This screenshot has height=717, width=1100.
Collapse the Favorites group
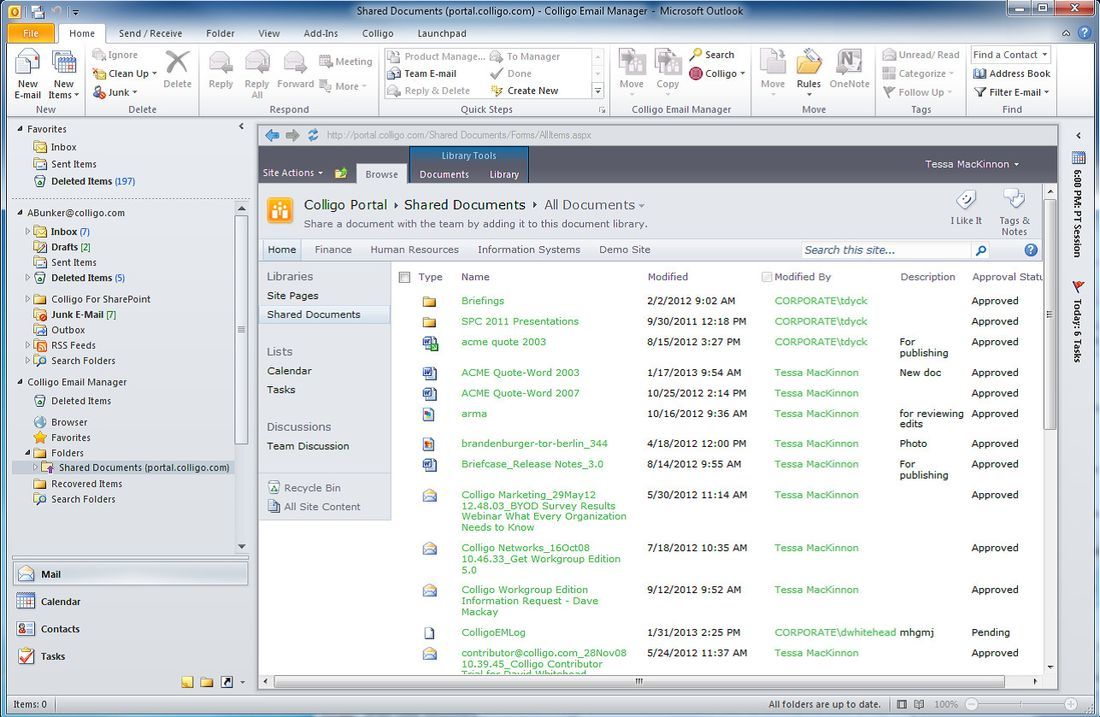click(20, 129)
